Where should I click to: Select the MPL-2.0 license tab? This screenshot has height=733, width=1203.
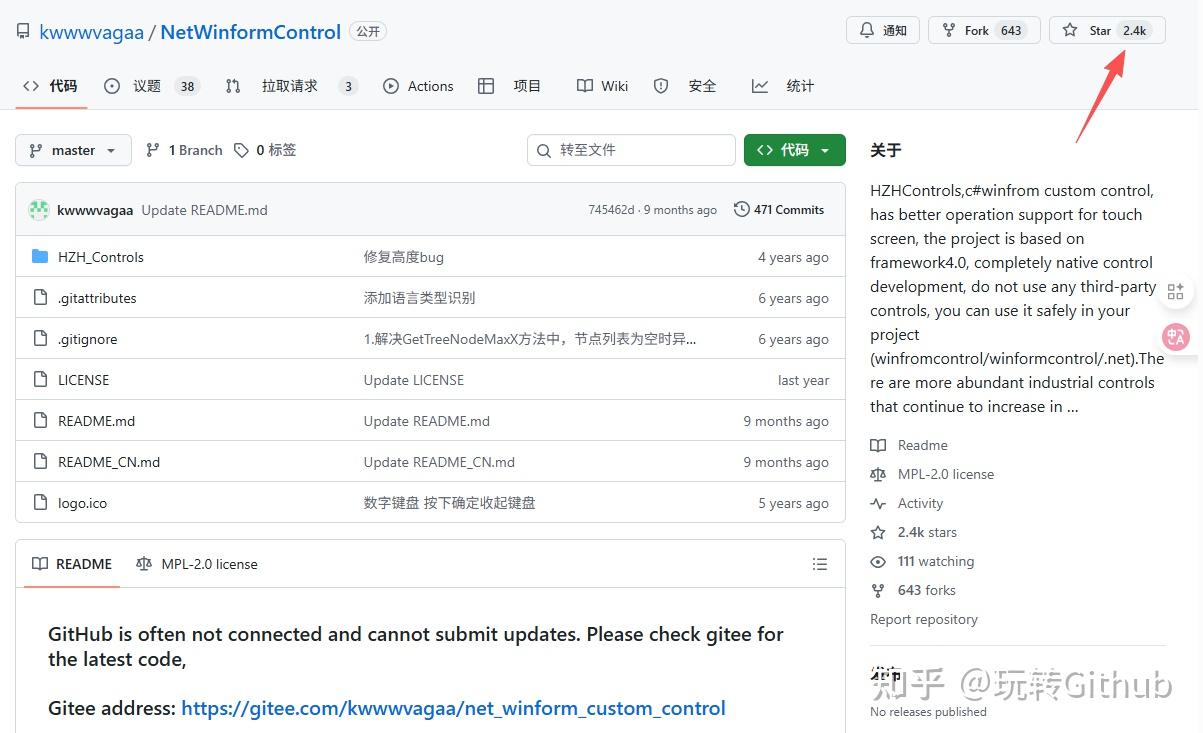pos(197,564)
